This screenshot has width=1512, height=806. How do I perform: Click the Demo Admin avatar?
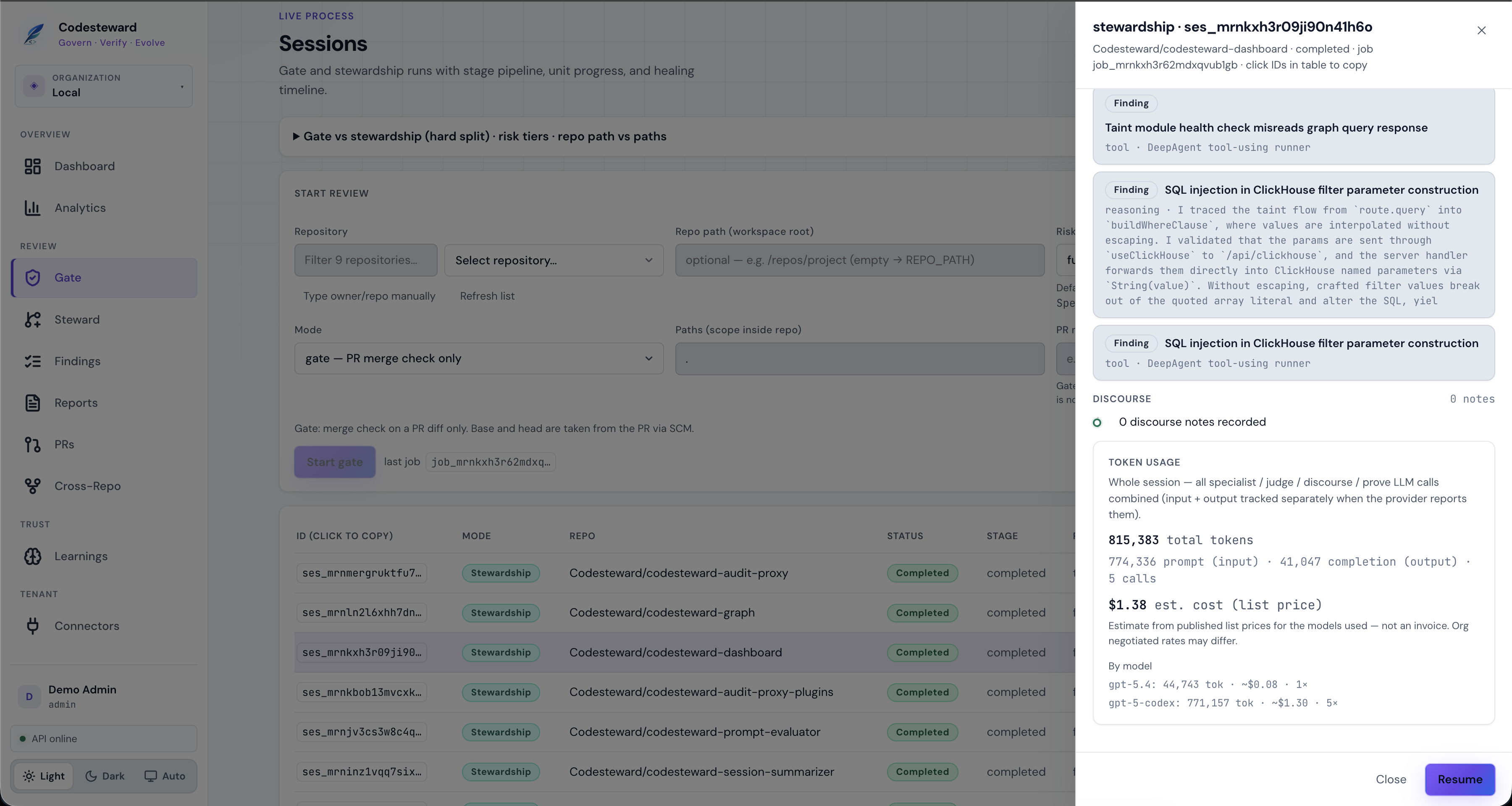pos(29,697)
